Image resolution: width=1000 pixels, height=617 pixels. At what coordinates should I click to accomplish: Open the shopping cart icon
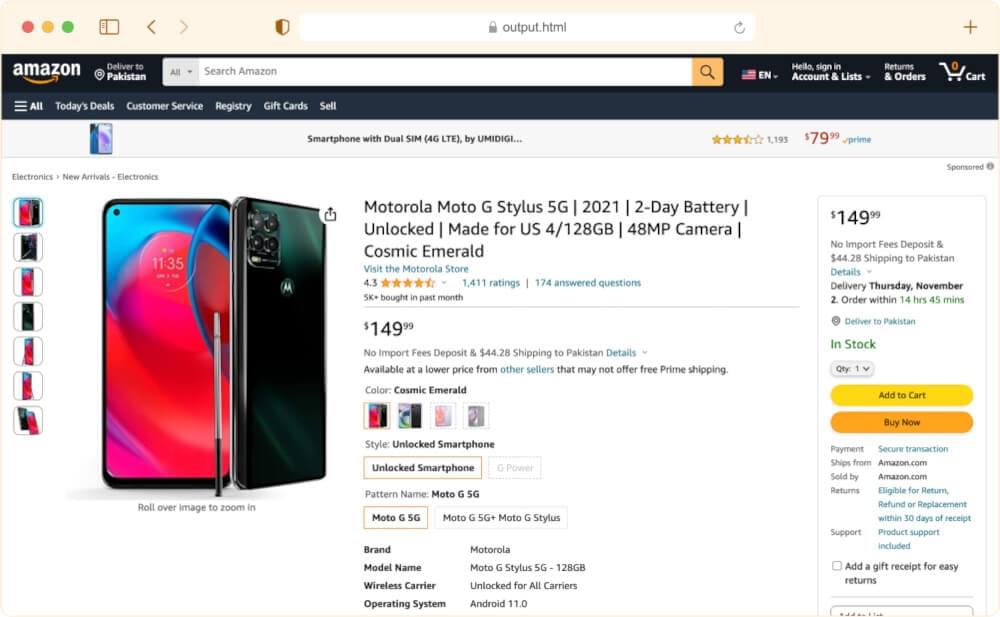pyautogui.click(x=960, y=71)
